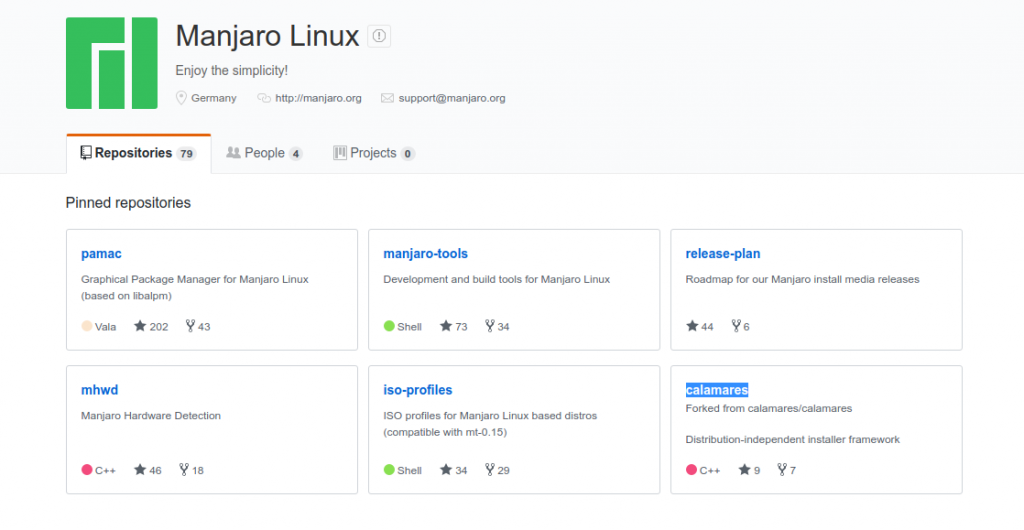The height and width of the screenshot is (530, 1024).
Task: Open the Repositories tab
Action: click(x=138, y=153)
